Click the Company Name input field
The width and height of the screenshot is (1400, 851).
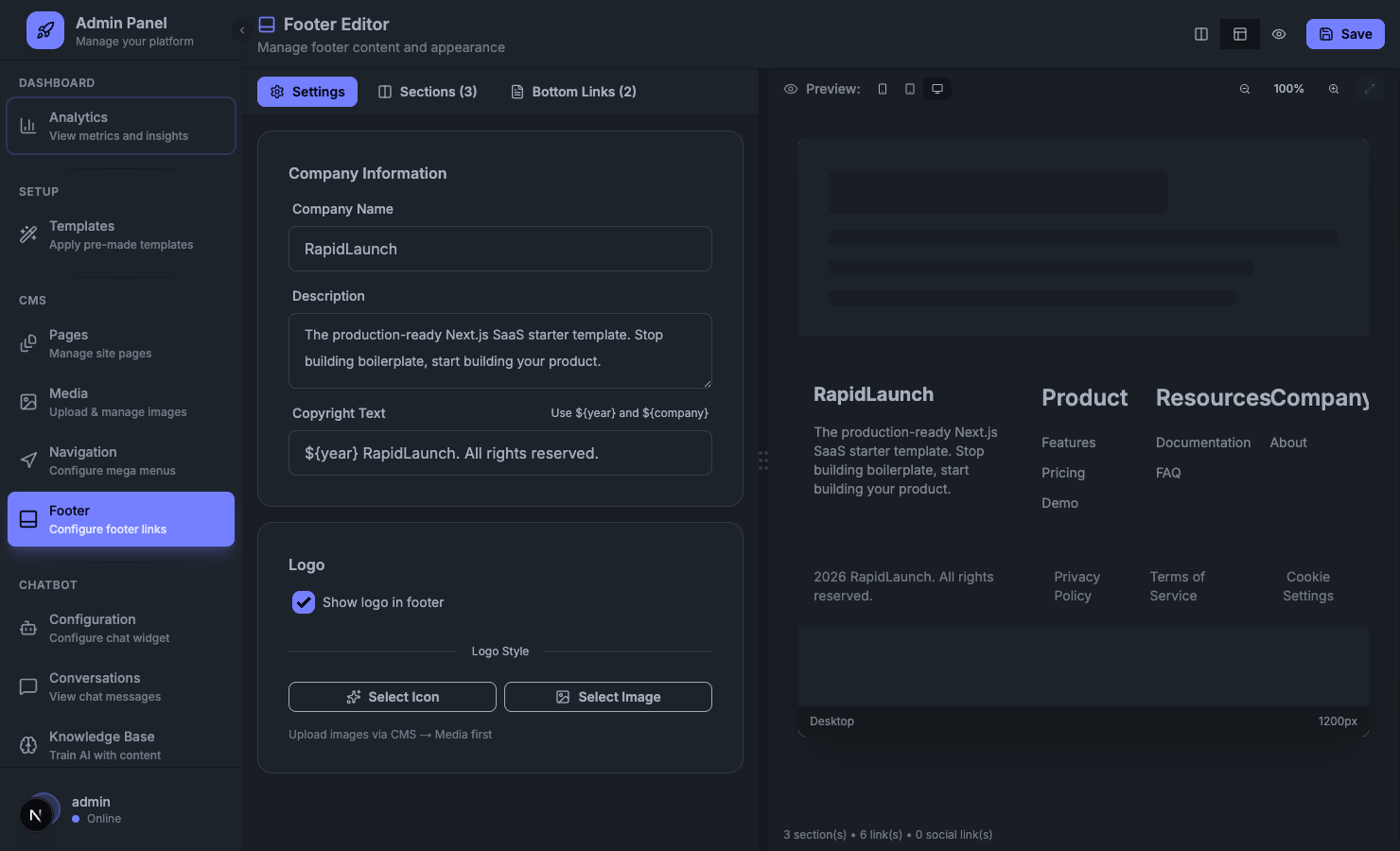point(500,249)
